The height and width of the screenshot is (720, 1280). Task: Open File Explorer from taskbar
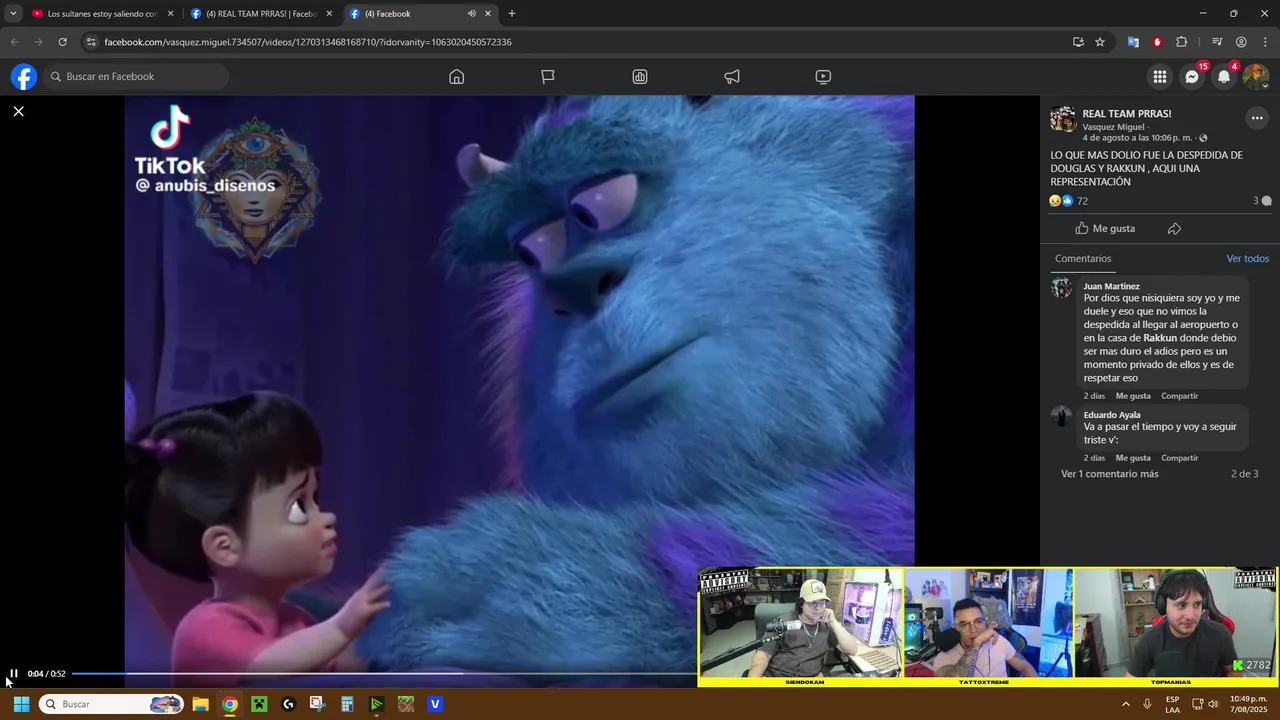click(200, 704)
